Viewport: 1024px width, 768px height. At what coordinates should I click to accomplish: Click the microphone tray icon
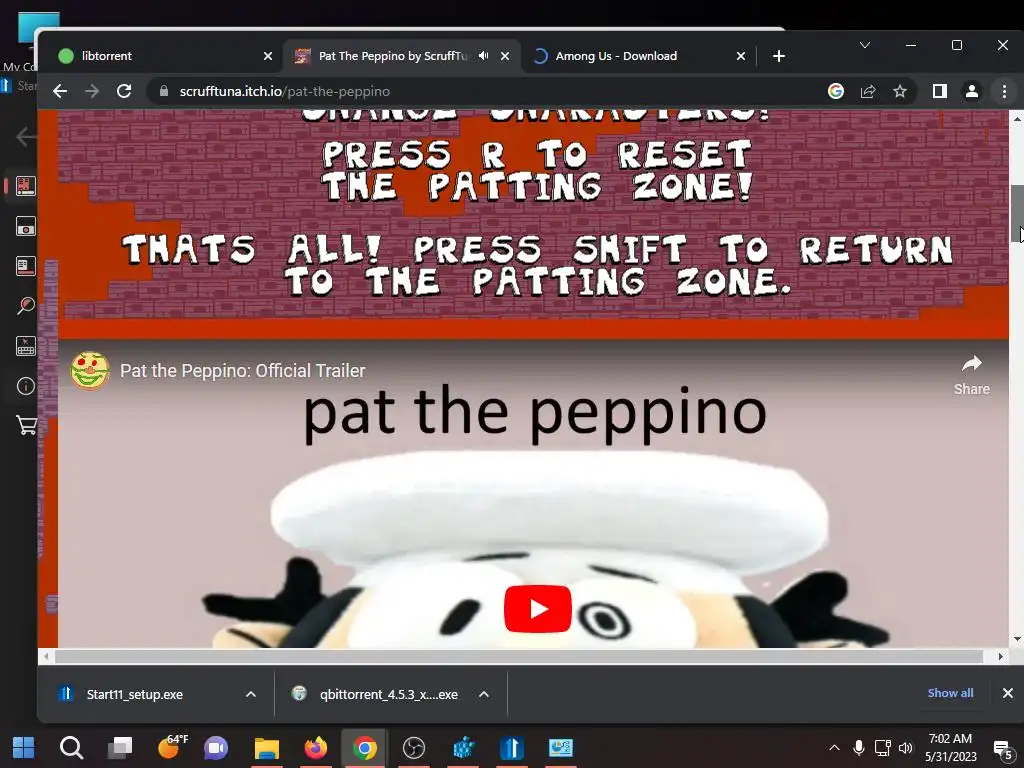pyautogui.click(x=859, y=748)
